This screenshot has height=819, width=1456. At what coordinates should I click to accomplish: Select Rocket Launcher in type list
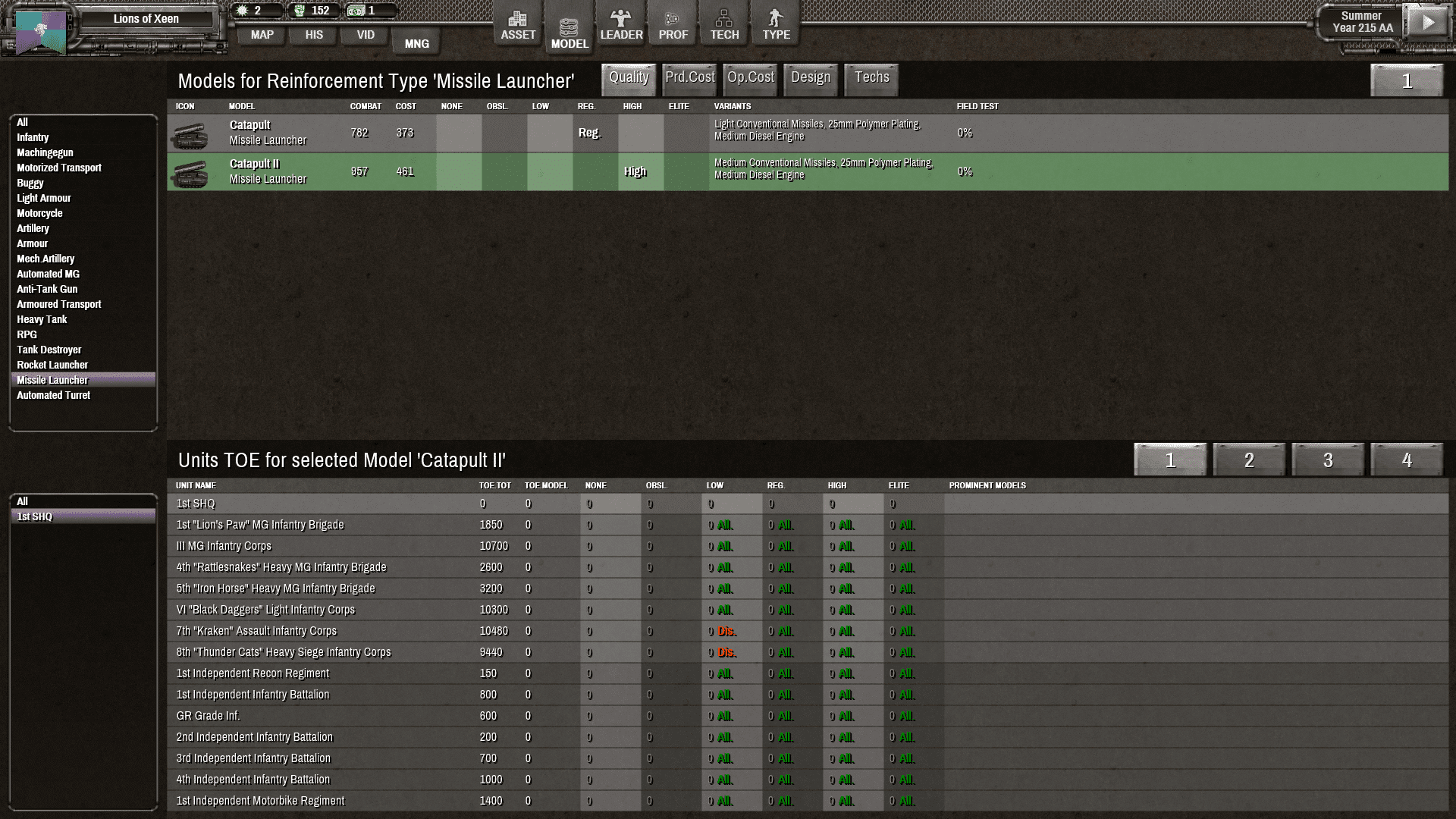pyautogui.click(x=52, y=365)
